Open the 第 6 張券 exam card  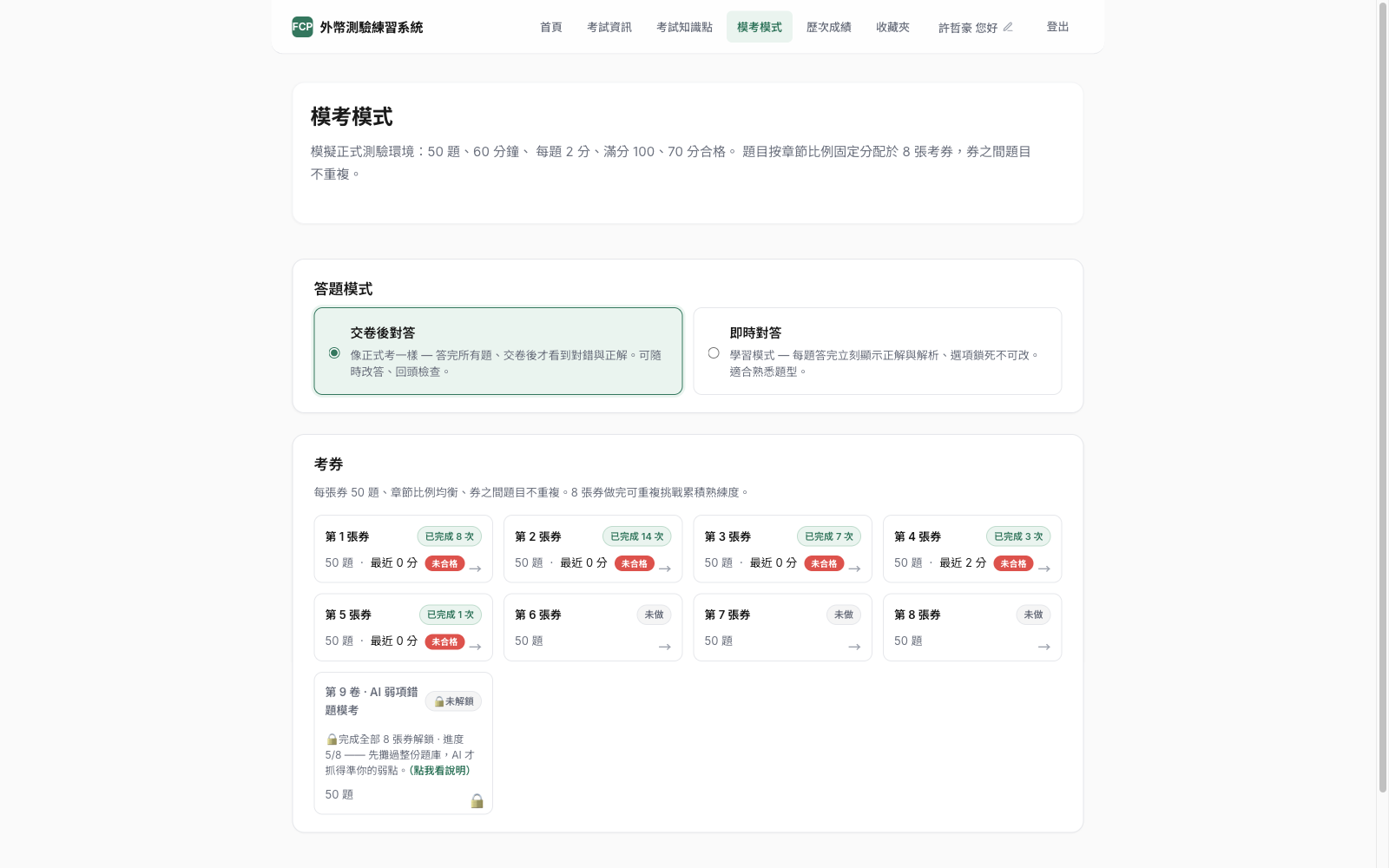593,628
